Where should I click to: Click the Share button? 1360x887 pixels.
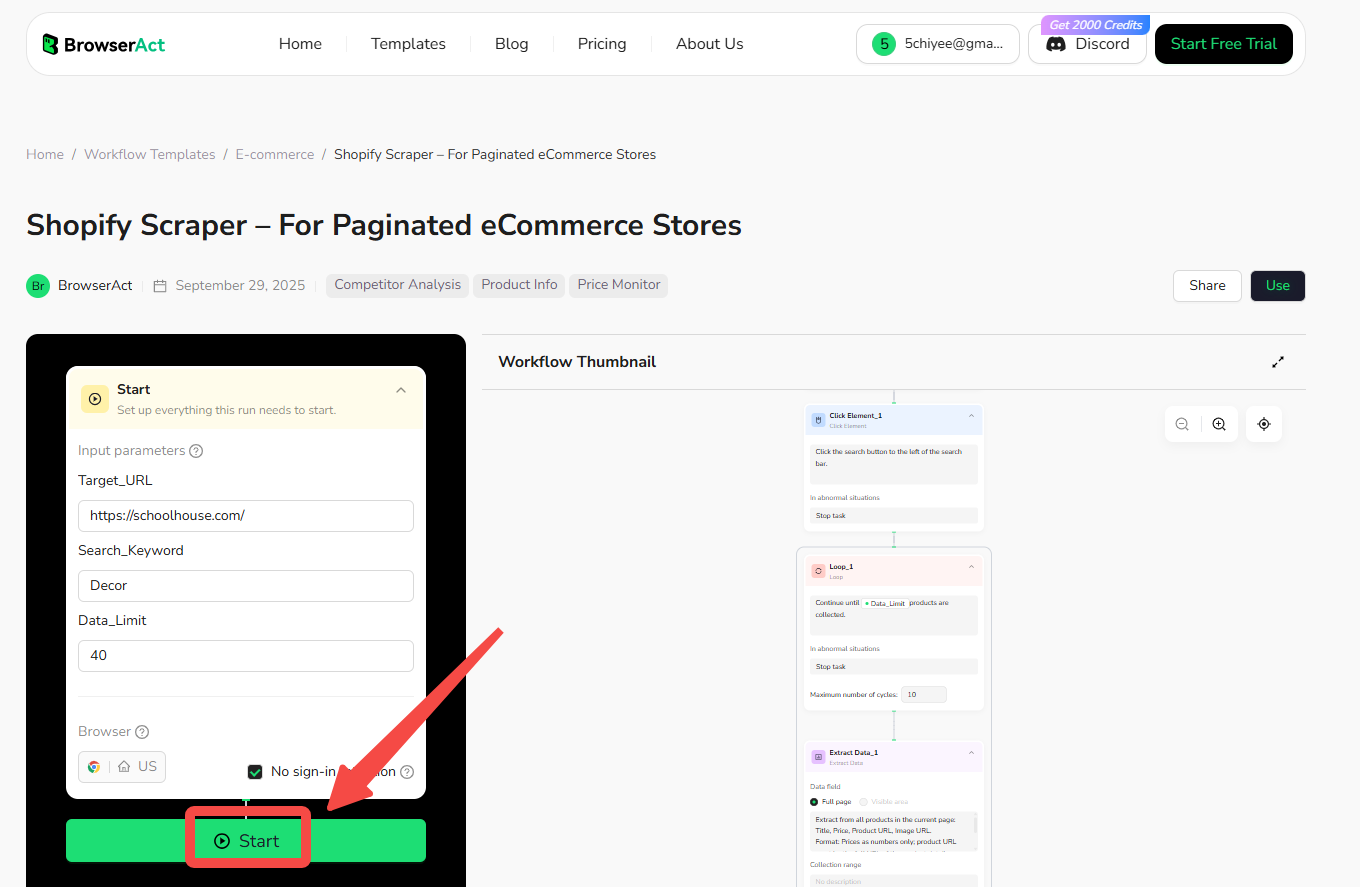pyautogui.click(x=1207, y=285)
